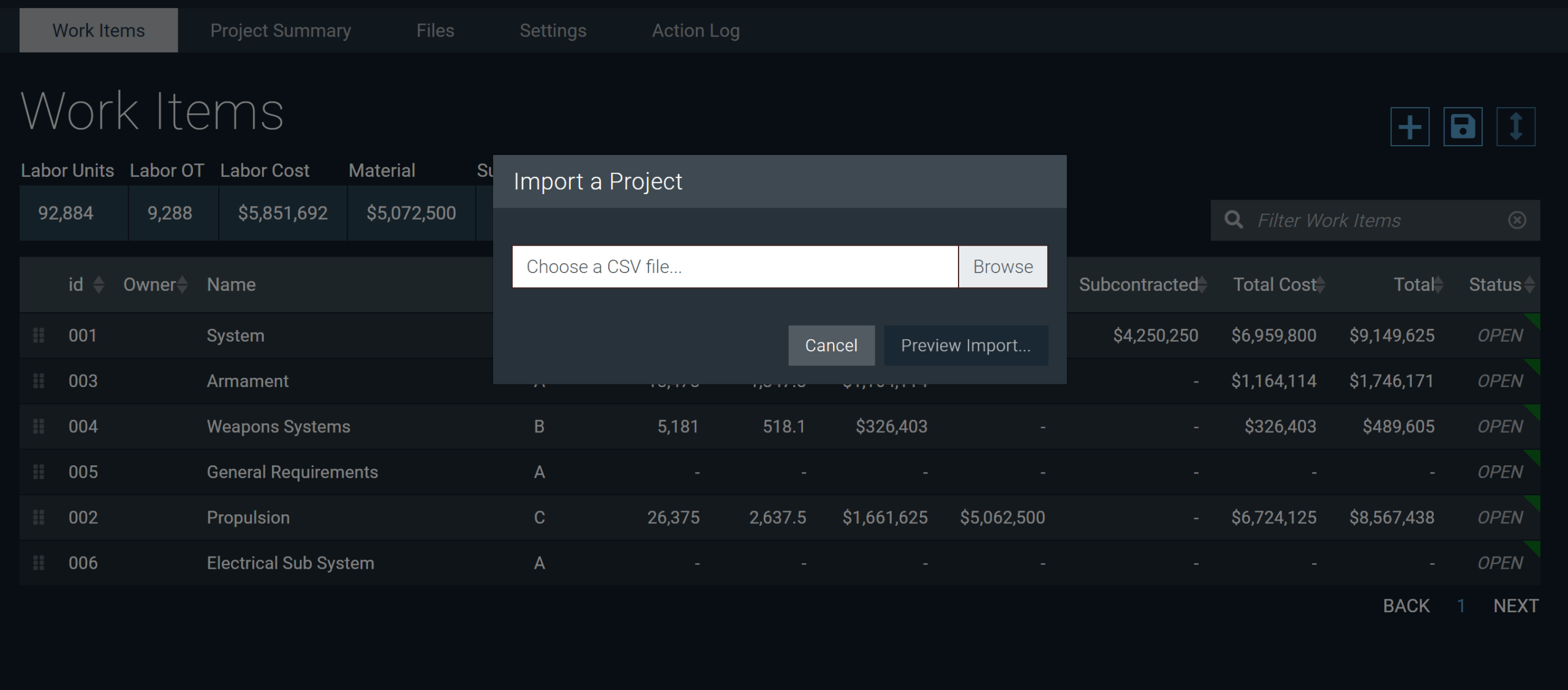Click the Choose a CSV file field
This screenshot has height=690, width=1568.
pos(734,267)
